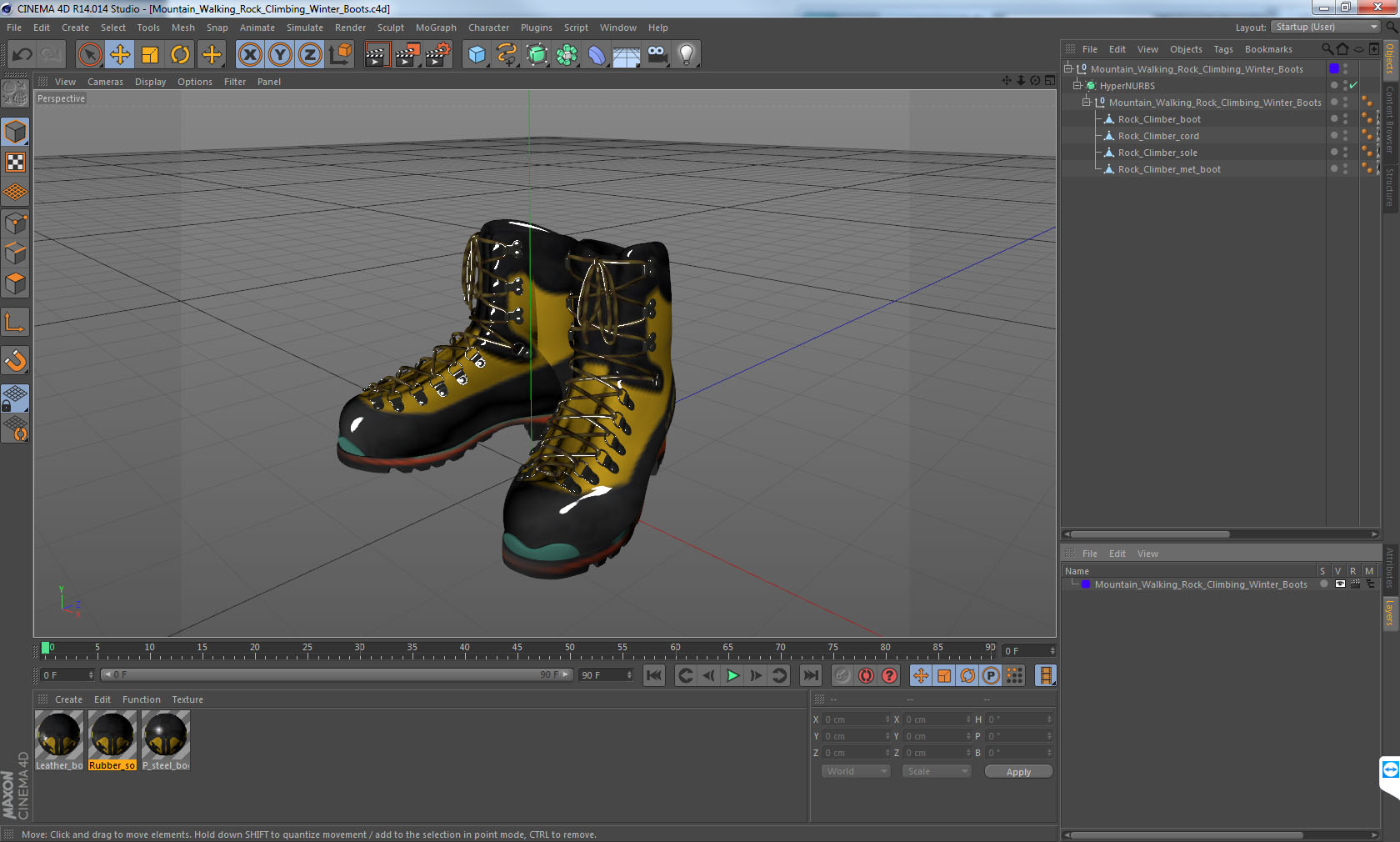Open the Scale mode dropdown
Screen dimensions: 1400x842
(x=937, y=772)
